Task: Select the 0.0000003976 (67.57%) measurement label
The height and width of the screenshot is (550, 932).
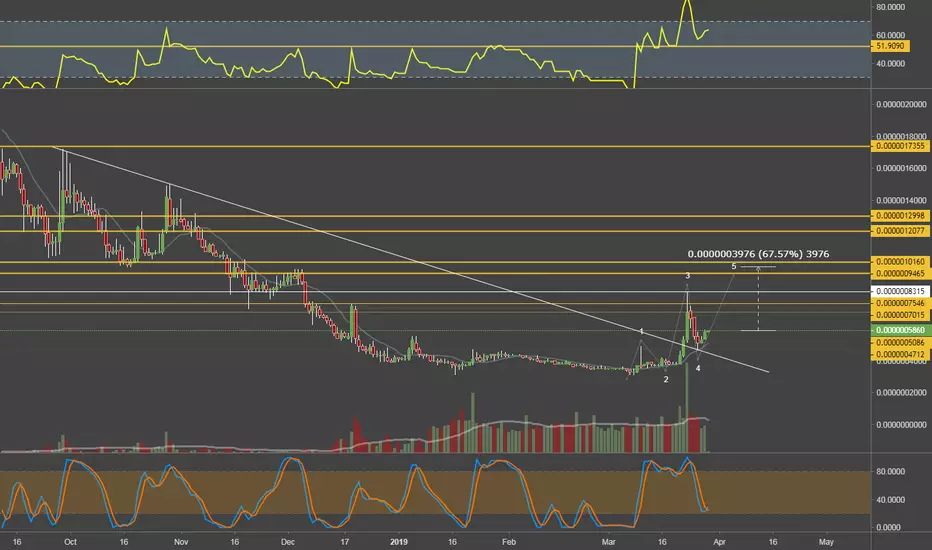Action: [x=758, y=254]
